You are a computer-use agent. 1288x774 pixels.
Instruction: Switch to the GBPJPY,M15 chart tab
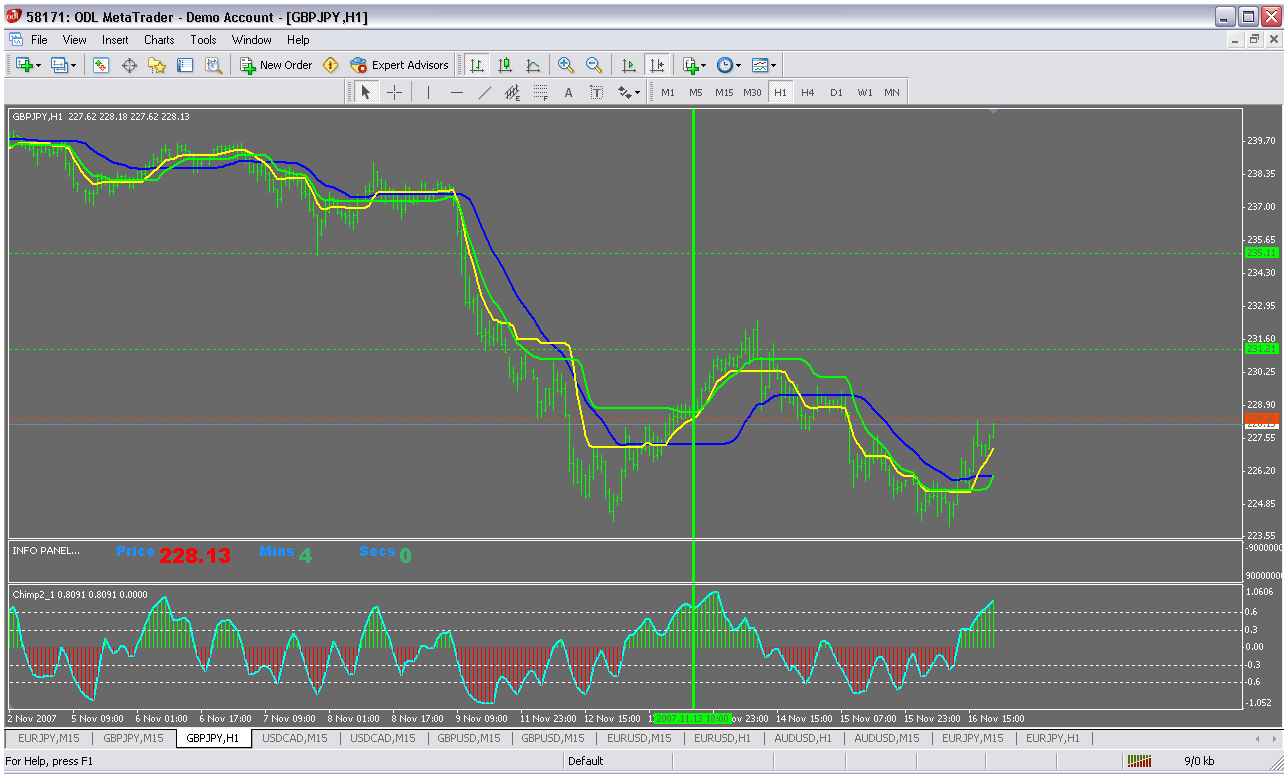[134, 738]
